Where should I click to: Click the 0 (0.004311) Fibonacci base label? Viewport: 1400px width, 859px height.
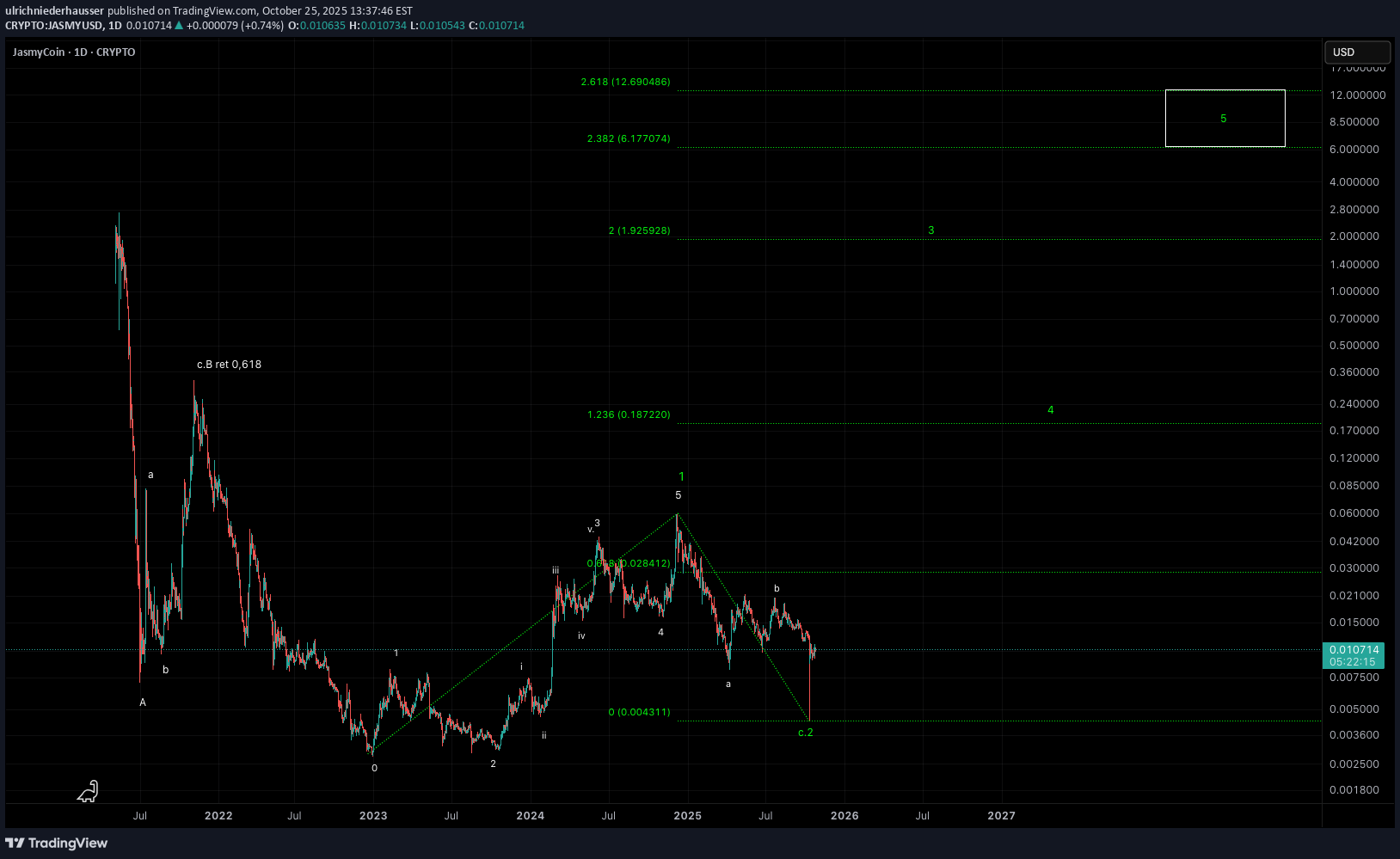(x=639, y=713)
